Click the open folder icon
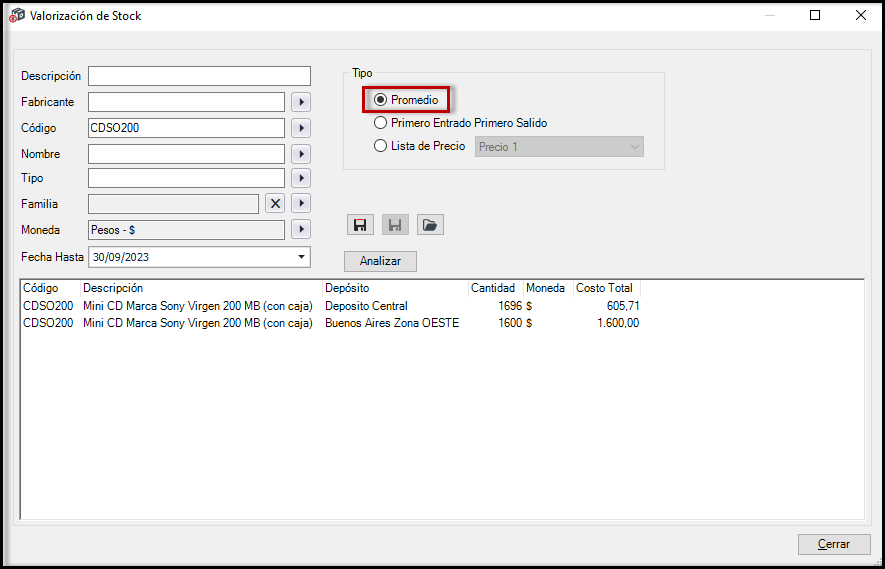The height and width of the screenshot is (569, 885). point(430,225)
